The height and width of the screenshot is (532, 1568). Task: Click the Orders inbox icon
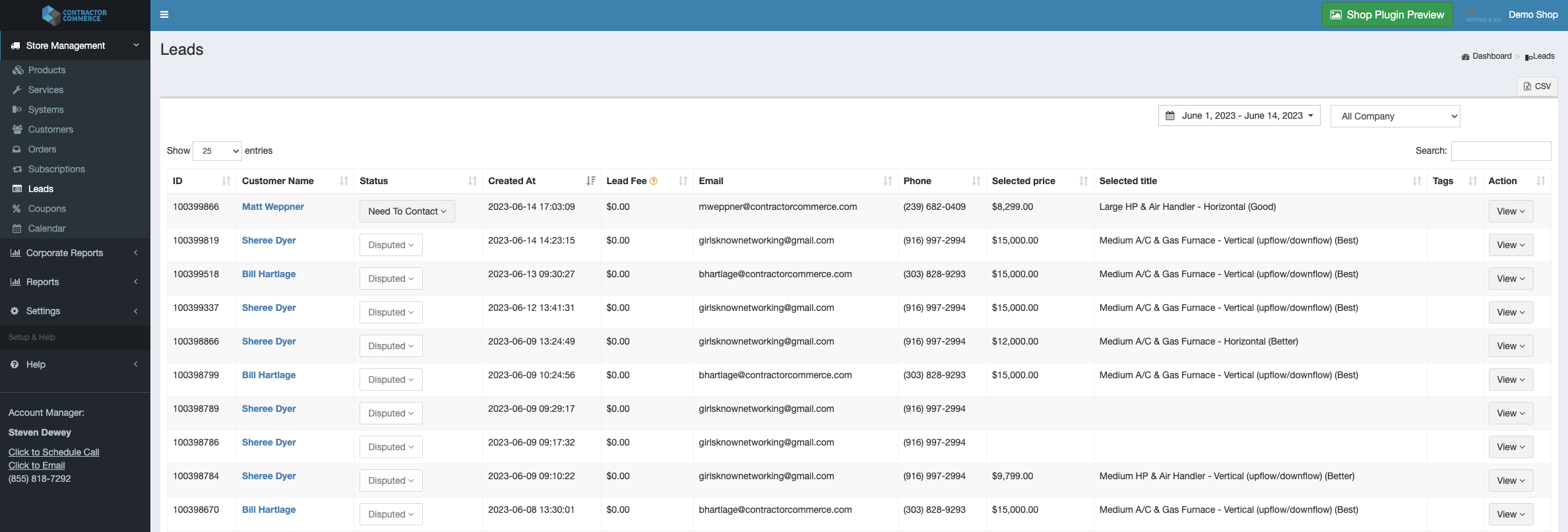[17, 149]
